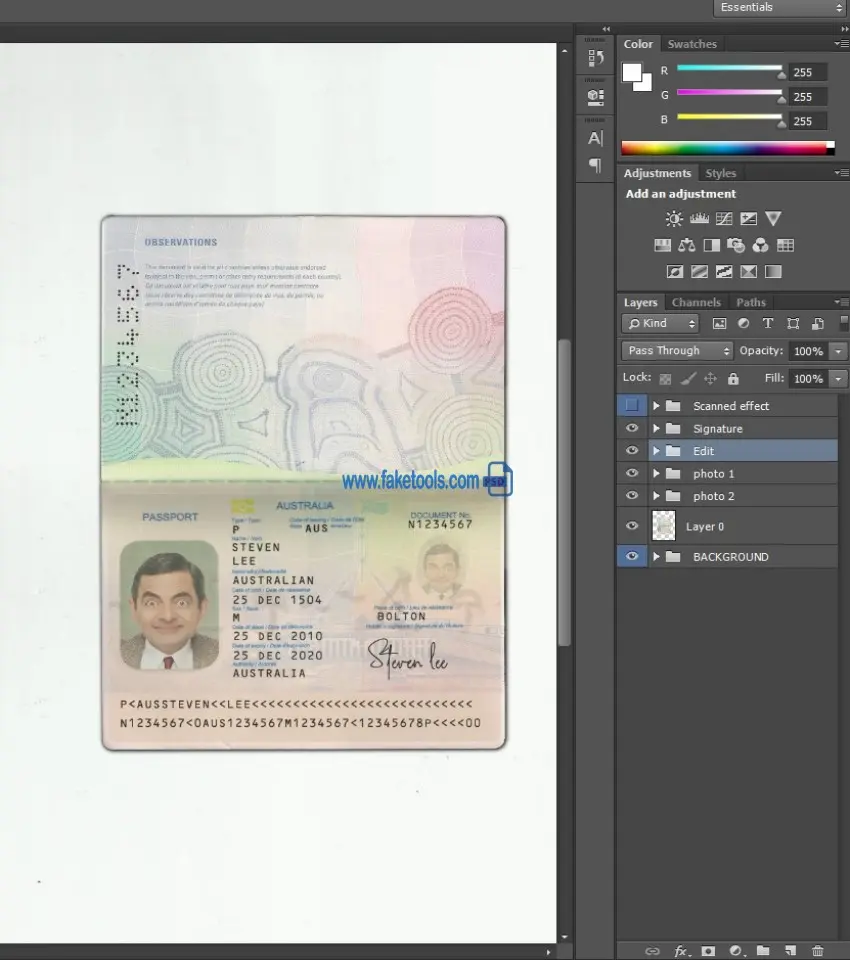Add a Brightness/Contrast adjustment

coord(674,219)
